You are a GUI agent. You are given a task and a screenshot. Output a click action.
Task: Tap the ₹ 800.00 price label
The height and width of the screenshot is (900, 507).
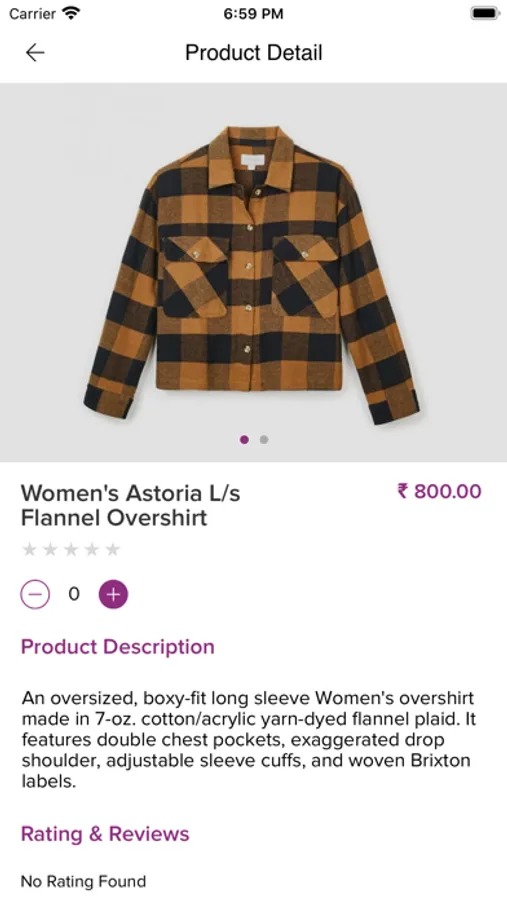click(439, 491)
